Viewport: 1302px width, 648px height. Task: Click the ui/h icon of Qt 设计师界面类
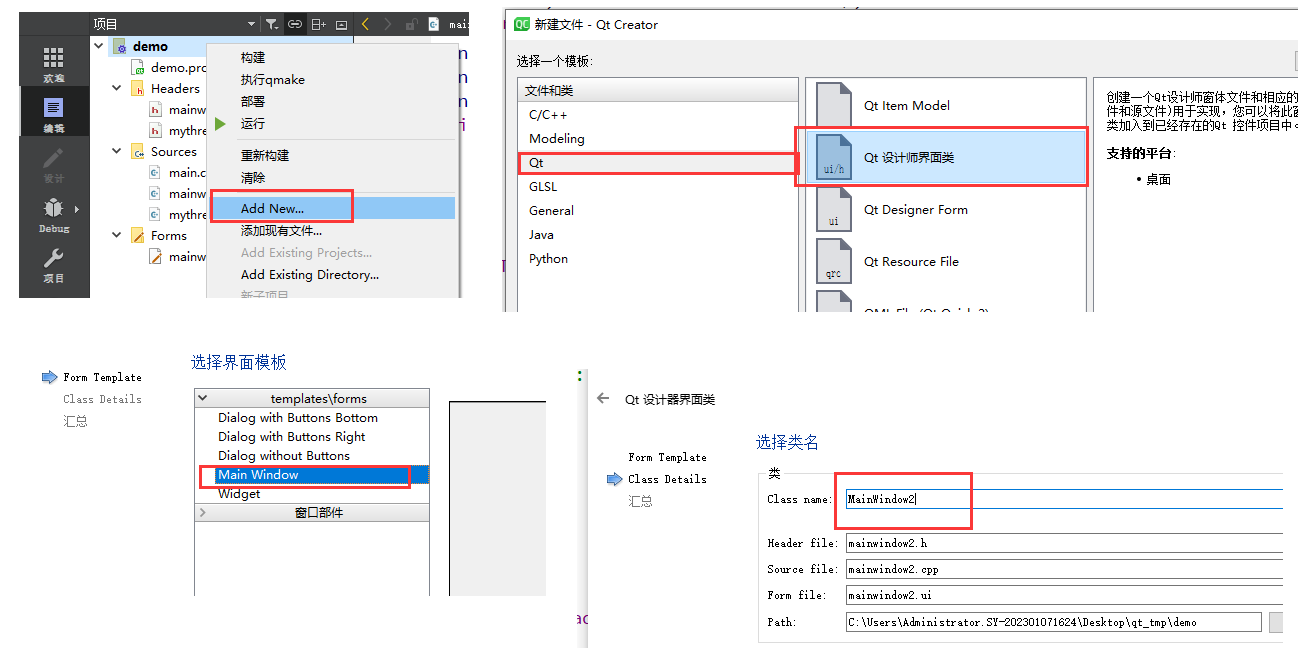coord(834,157)
